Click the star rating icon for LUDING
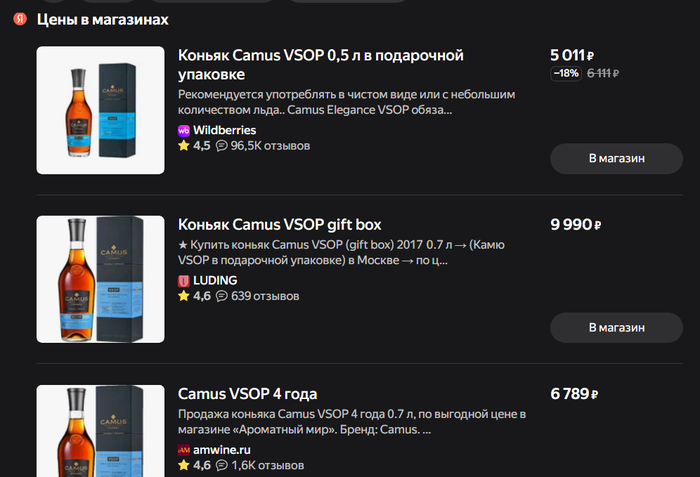Screen dimensions: 700x477 coord(184,296)
